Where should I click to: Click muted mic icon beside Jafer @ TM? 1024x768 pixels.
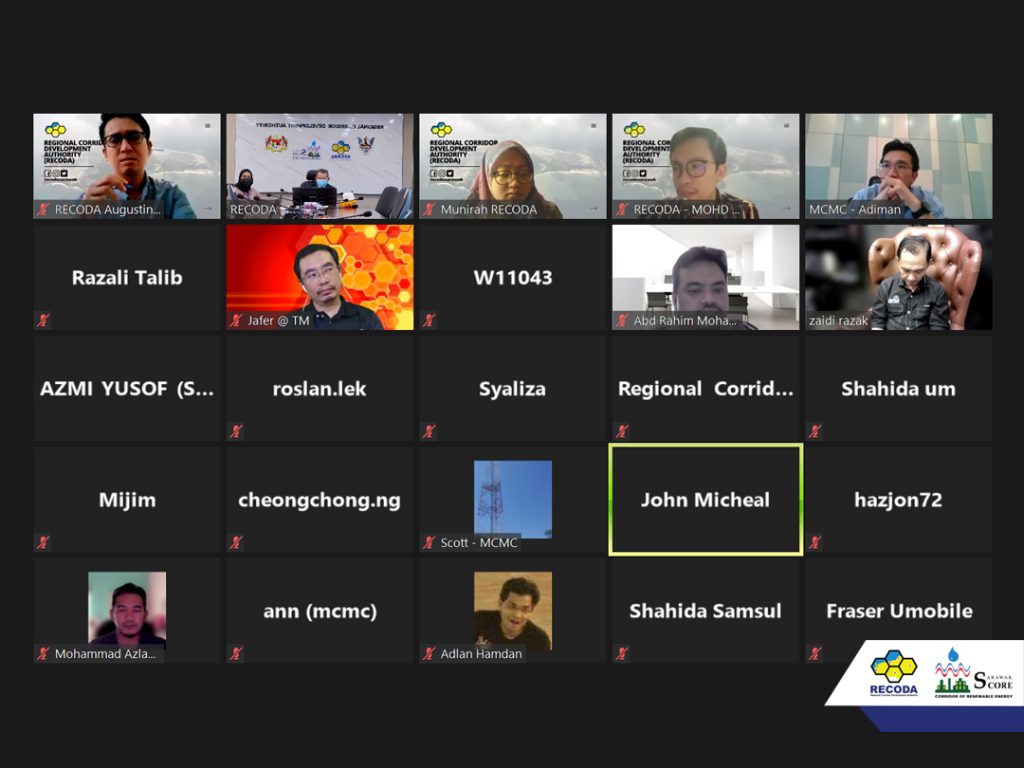coord(236,320)
